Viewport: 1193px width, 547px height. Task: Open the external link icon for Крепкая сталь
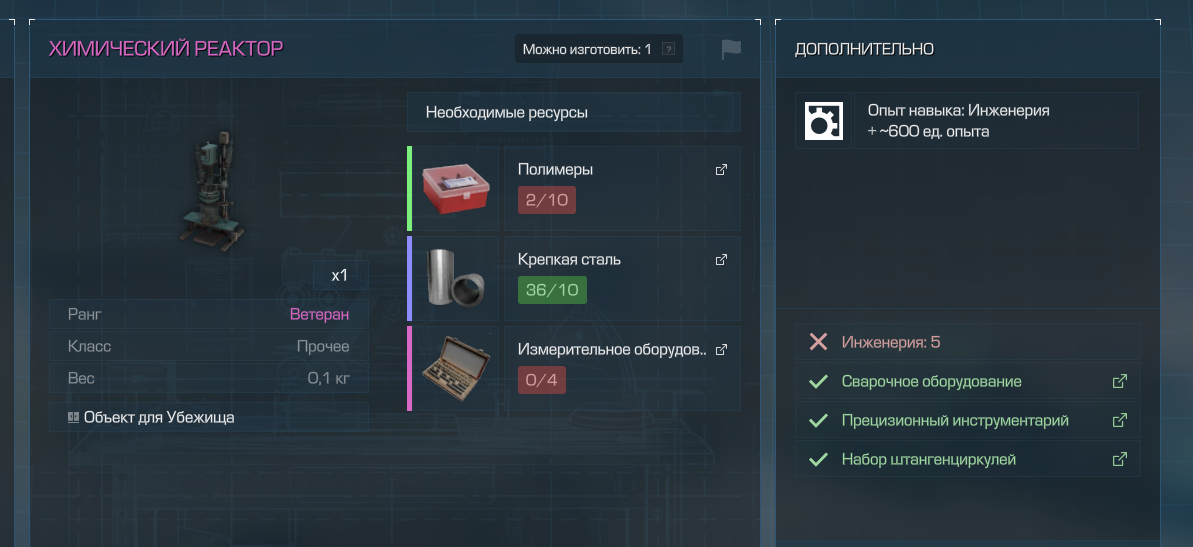(x=721, y=259)
